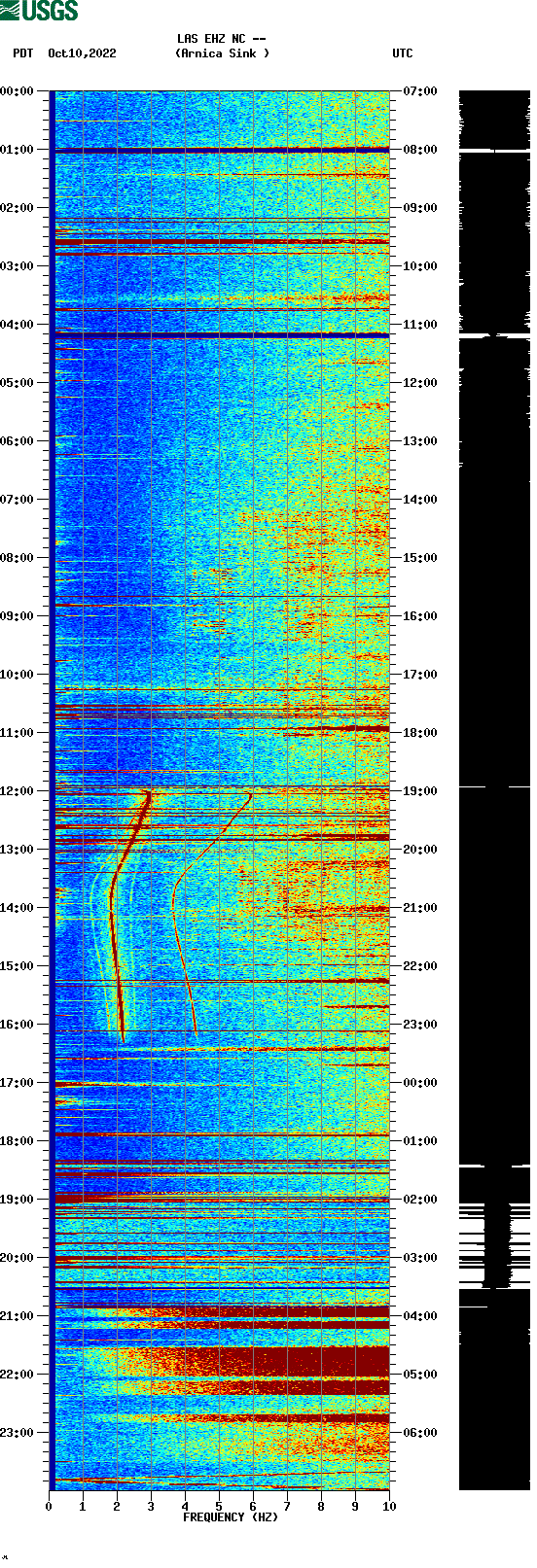Click the '11:00' UTC time label
The image size is (537, 1568).
[x=420, y=325]
